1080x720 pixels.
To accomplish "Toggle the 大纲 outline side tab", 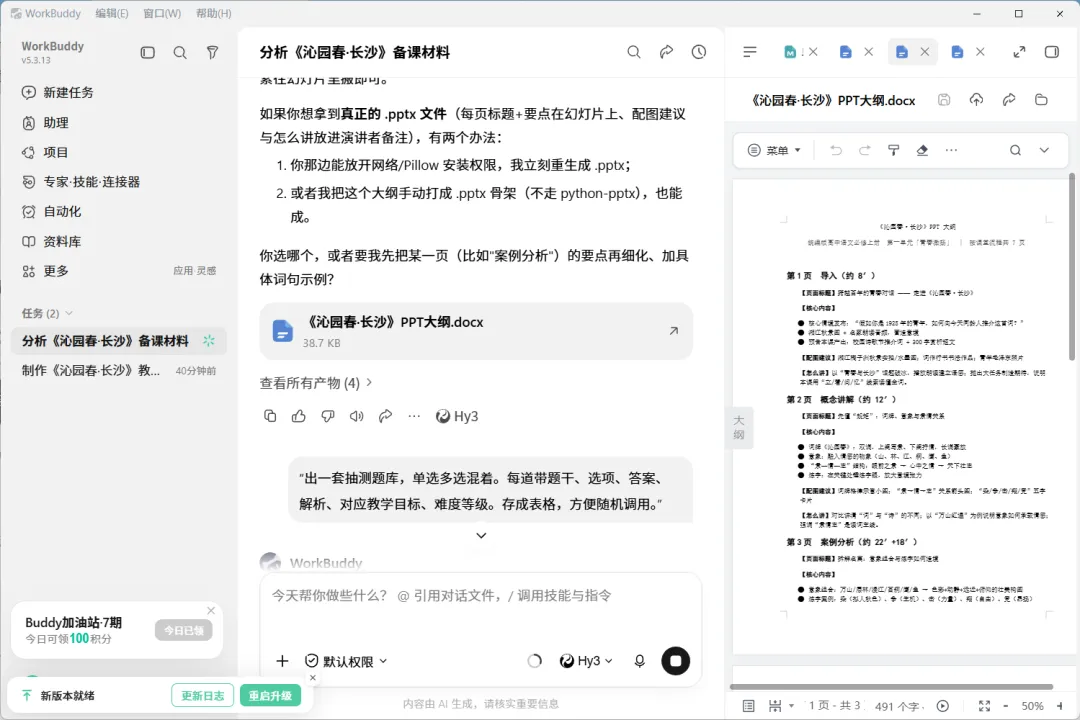I will coord(739,427).
